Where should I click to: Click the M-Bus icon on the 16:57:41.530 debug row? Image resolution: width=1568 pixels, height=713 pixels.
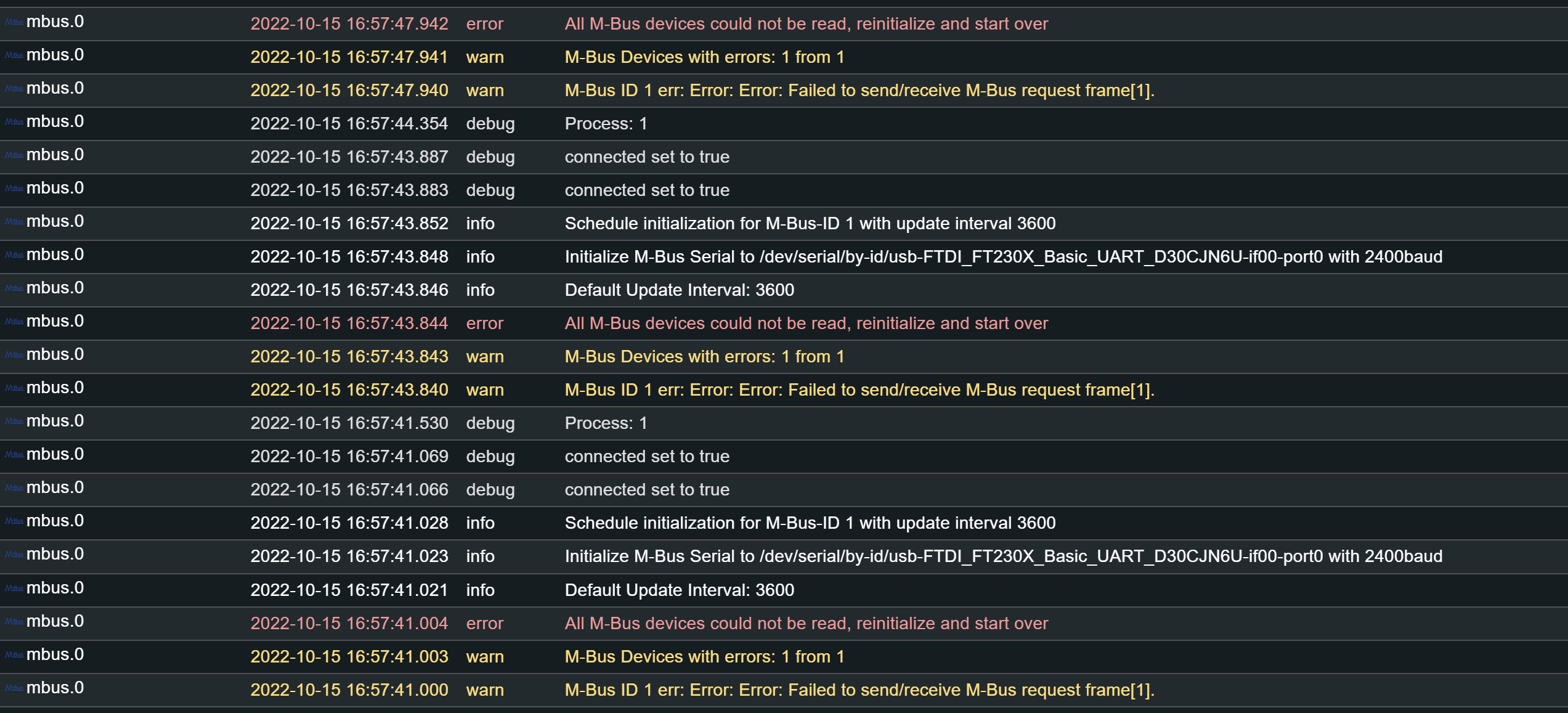pos(14,422)
